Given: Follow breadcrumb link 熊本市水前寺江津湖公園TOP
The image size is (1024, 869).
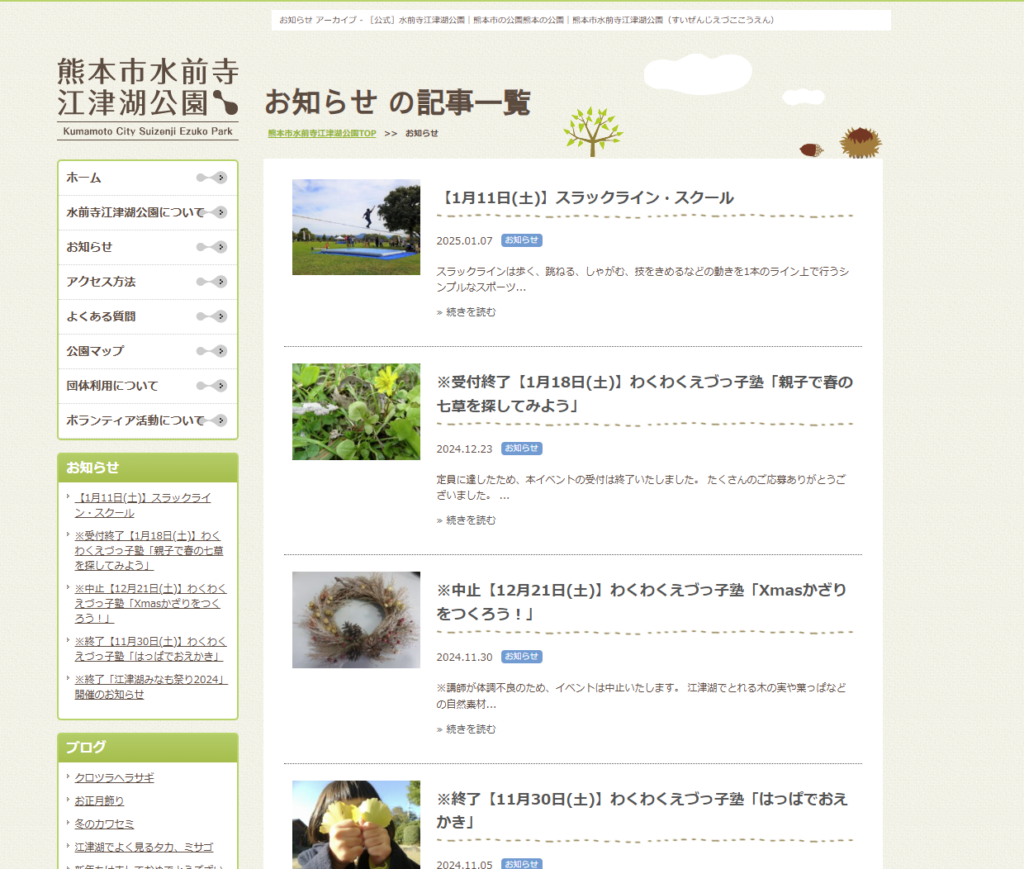Looking at the screenshot, I should click(x=322, y=133).
